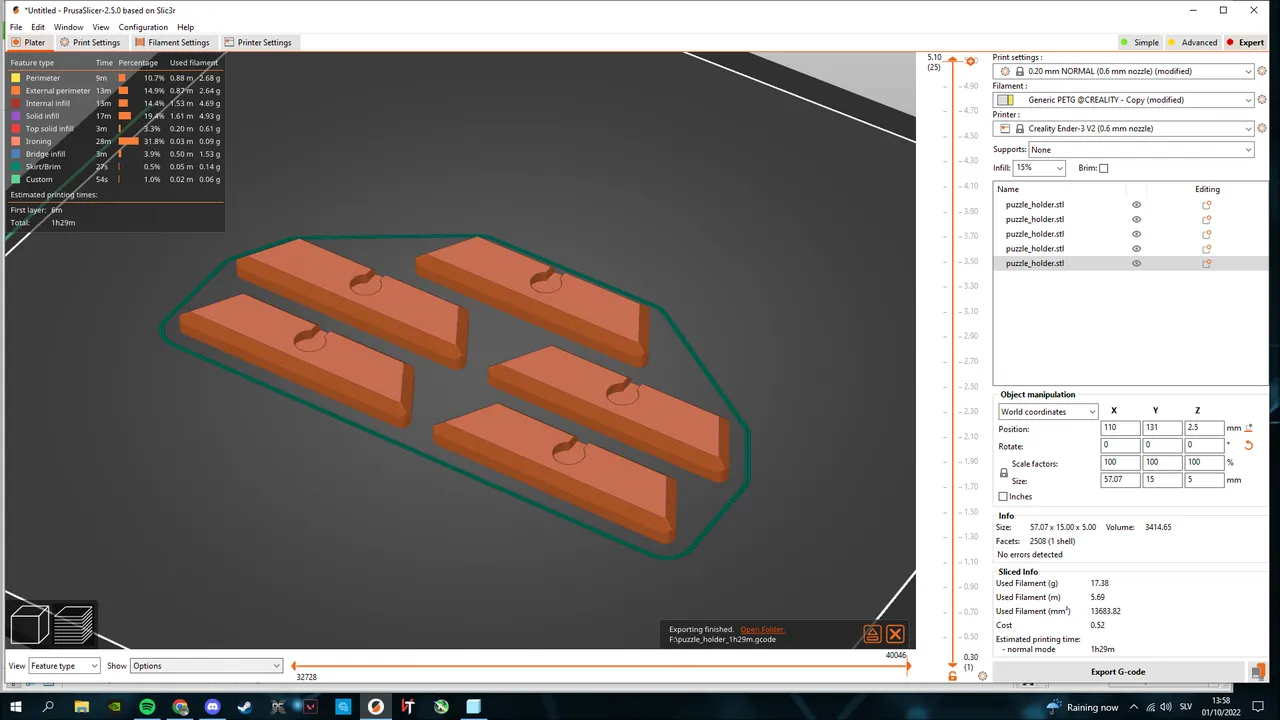1280x720 pixels.
Task: Switch to layers preview view icon
Action: coord(73,626)
